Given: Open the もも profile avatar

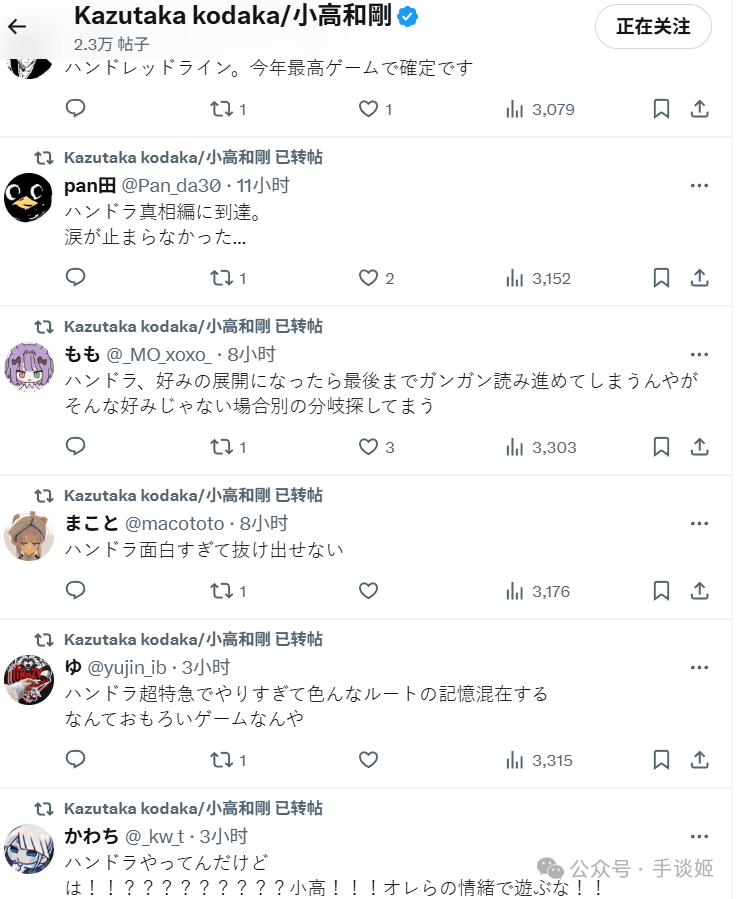Looking at the screenshot, I should click(x=29, y=367).
